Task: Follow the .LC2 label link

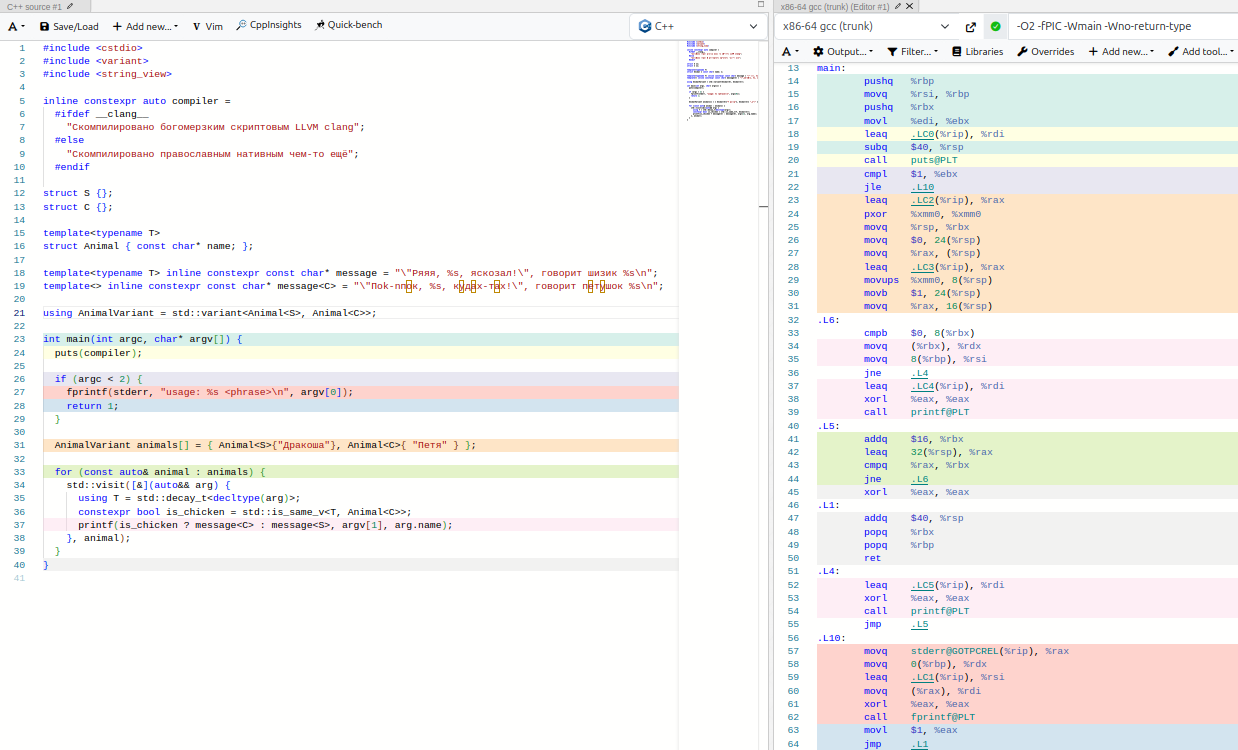Action: tap(922, 200)
